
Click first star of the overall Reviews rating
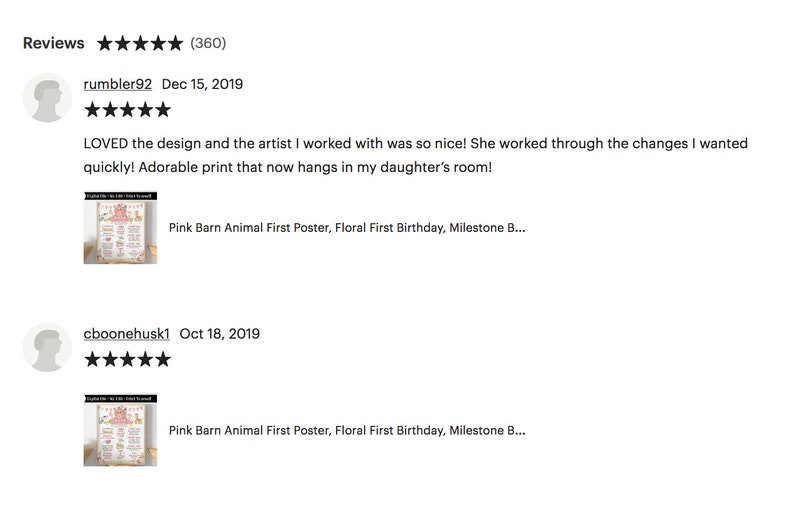click(x=105, y=44)
